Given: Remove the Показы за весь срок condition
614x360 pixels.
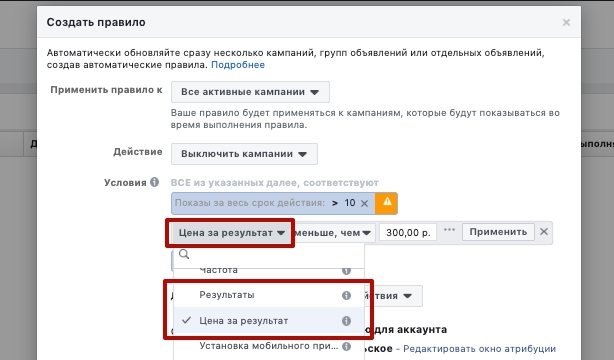Looking at the screenshot, I should 364,203.
